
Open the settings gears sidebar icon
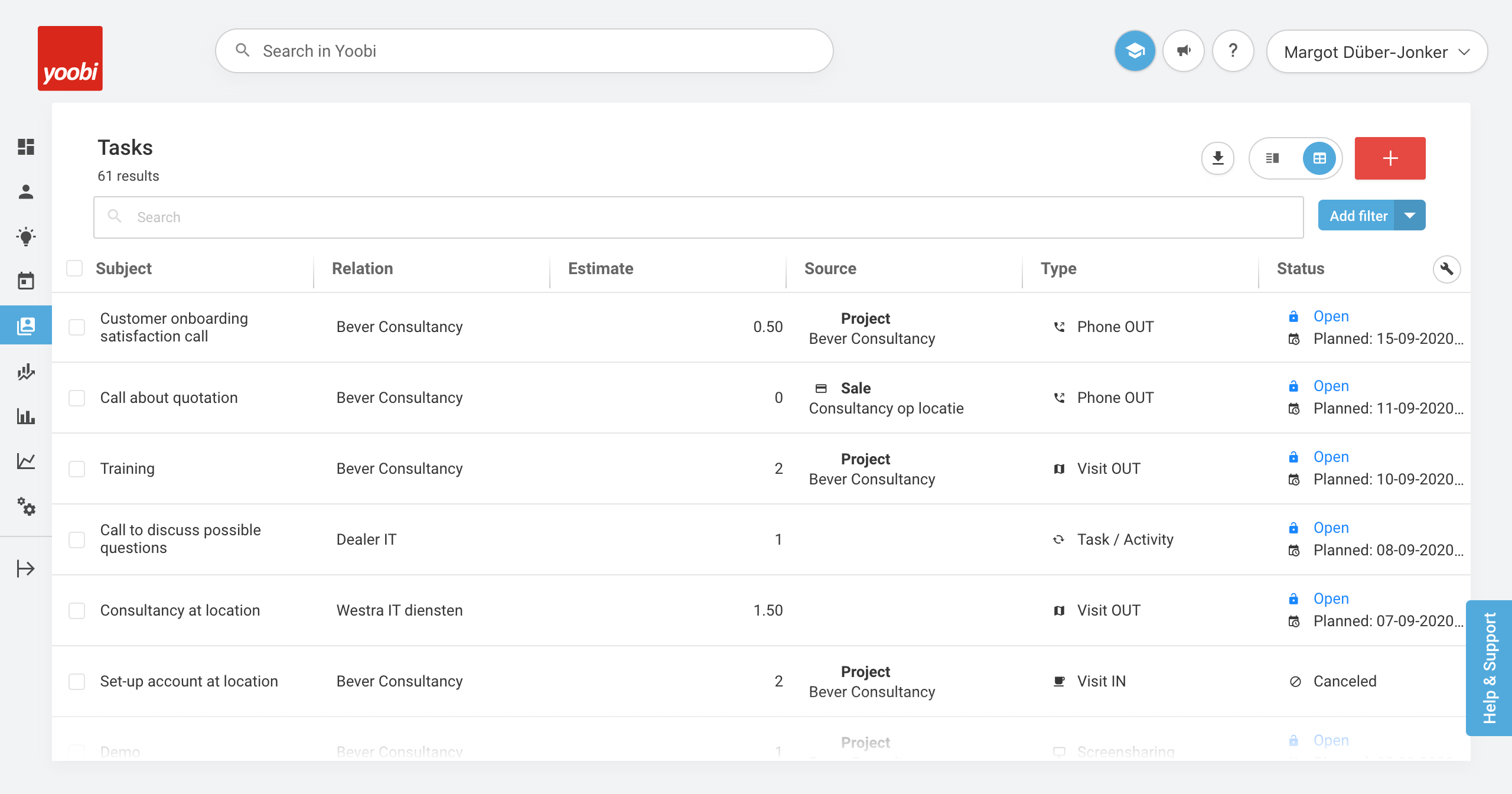(26, 506)
